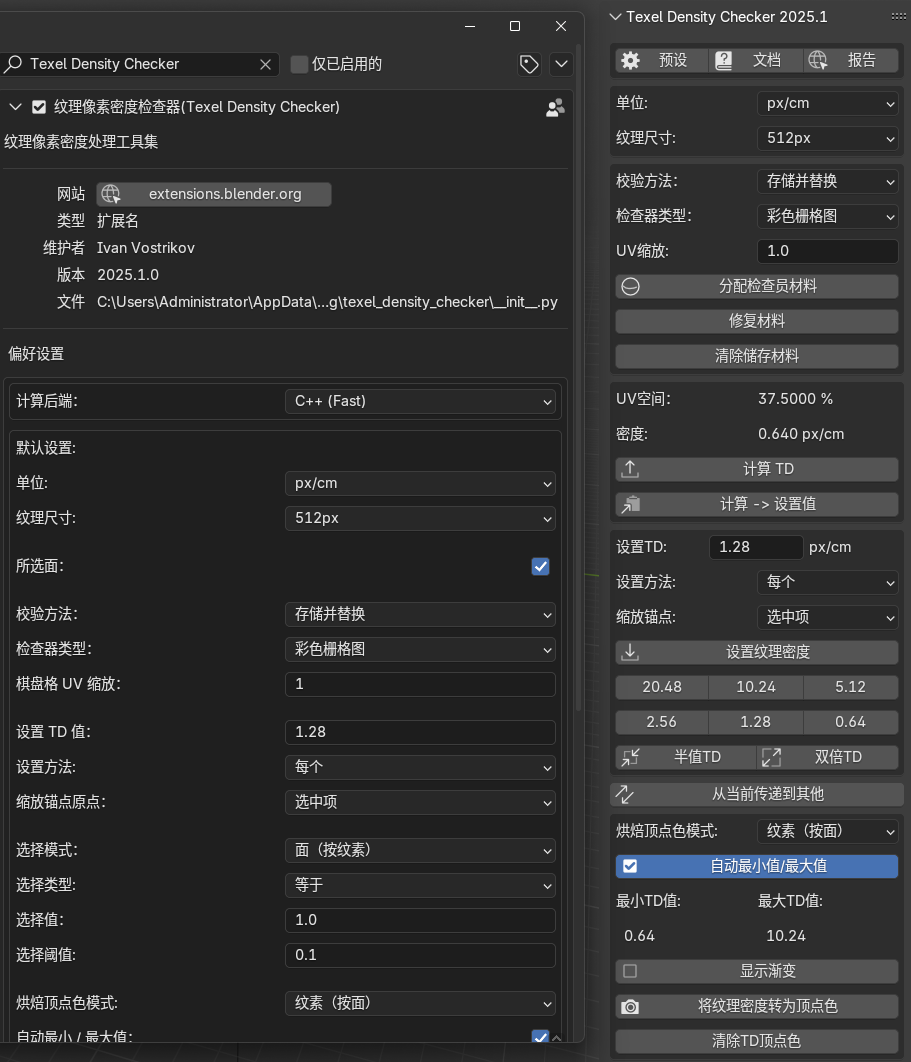Click the 设置 TD 值 1.28 field
The height and width of the screenshot is (1062, 911).
coord(420,732)
